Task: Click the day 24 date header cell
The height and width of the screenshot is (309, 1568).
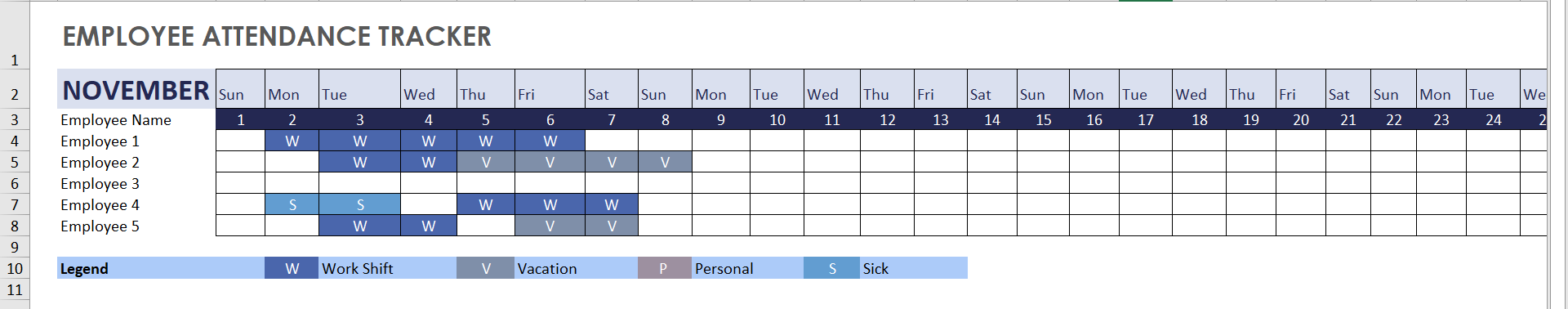Action: 1494,120
